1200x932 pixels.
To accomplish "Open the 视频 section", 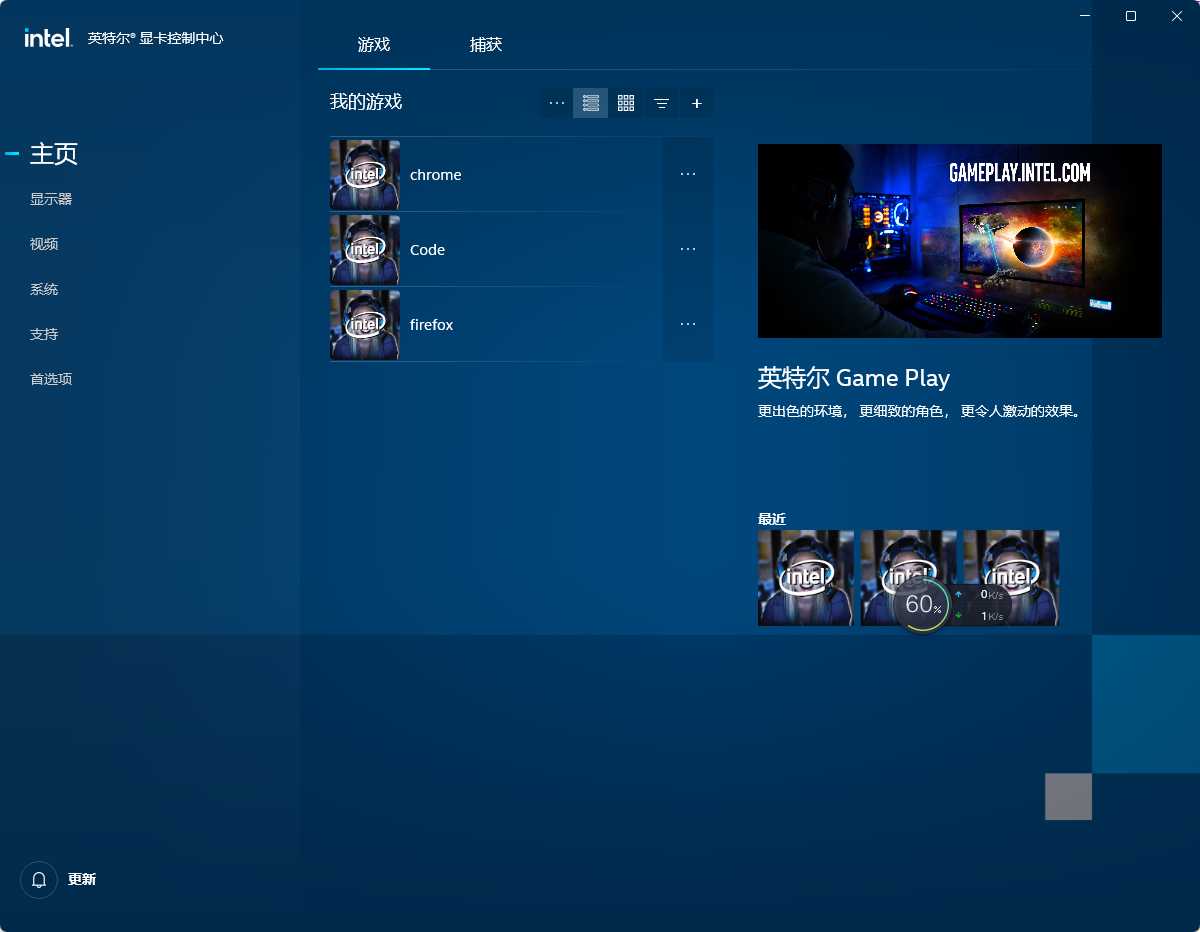I will pyautogui.click(x=44, y=244).
